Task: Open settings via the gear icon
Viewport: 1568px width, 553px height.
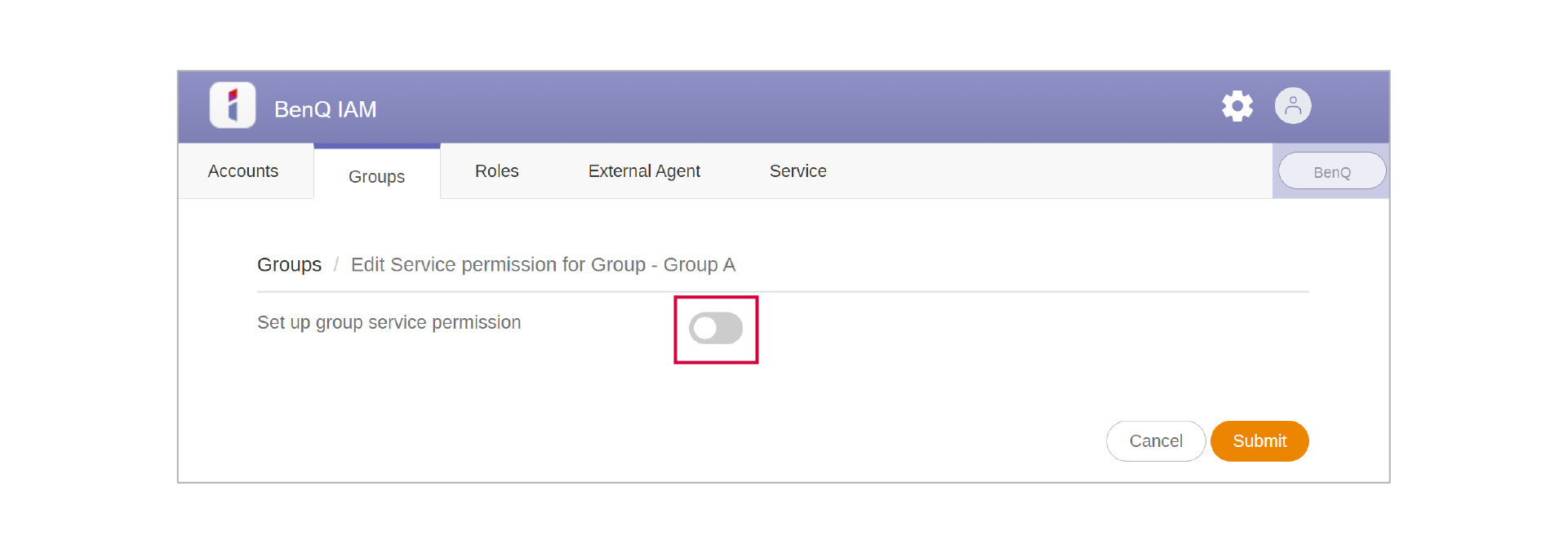Action: coord(1237,106)
